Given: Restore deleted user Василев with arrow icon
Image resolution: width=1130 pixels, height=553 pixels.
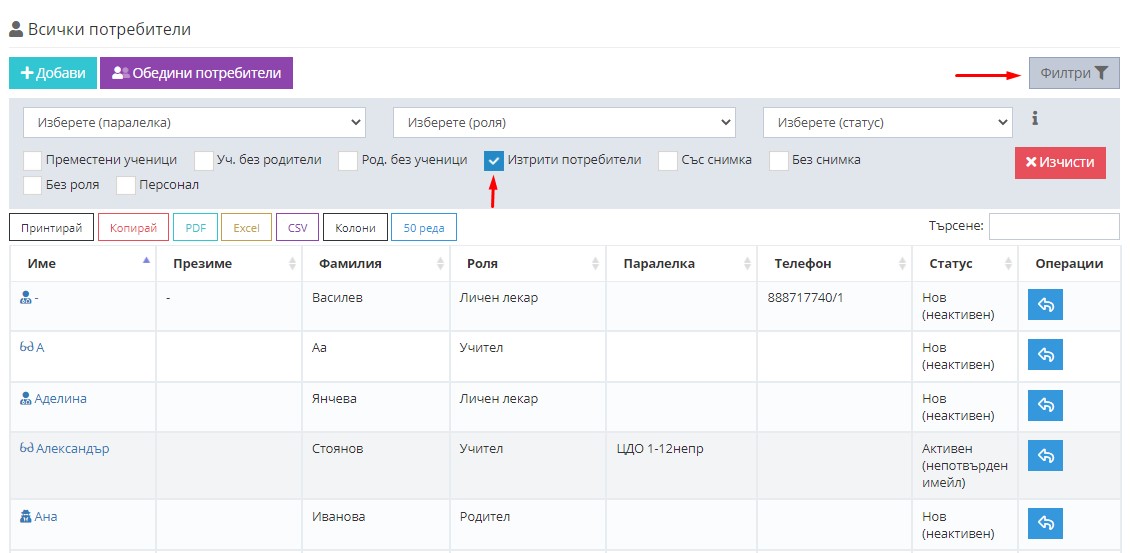Looking at the screenshot, I should [1045, 304].
